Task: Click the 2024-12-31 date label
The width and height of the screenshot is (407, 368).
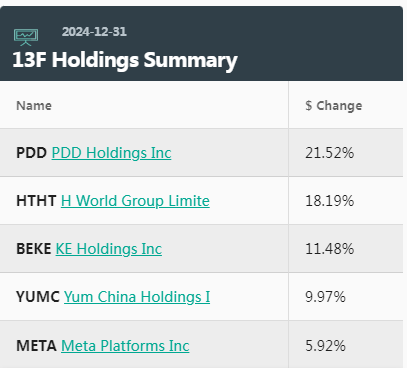Action: point(94,32)
